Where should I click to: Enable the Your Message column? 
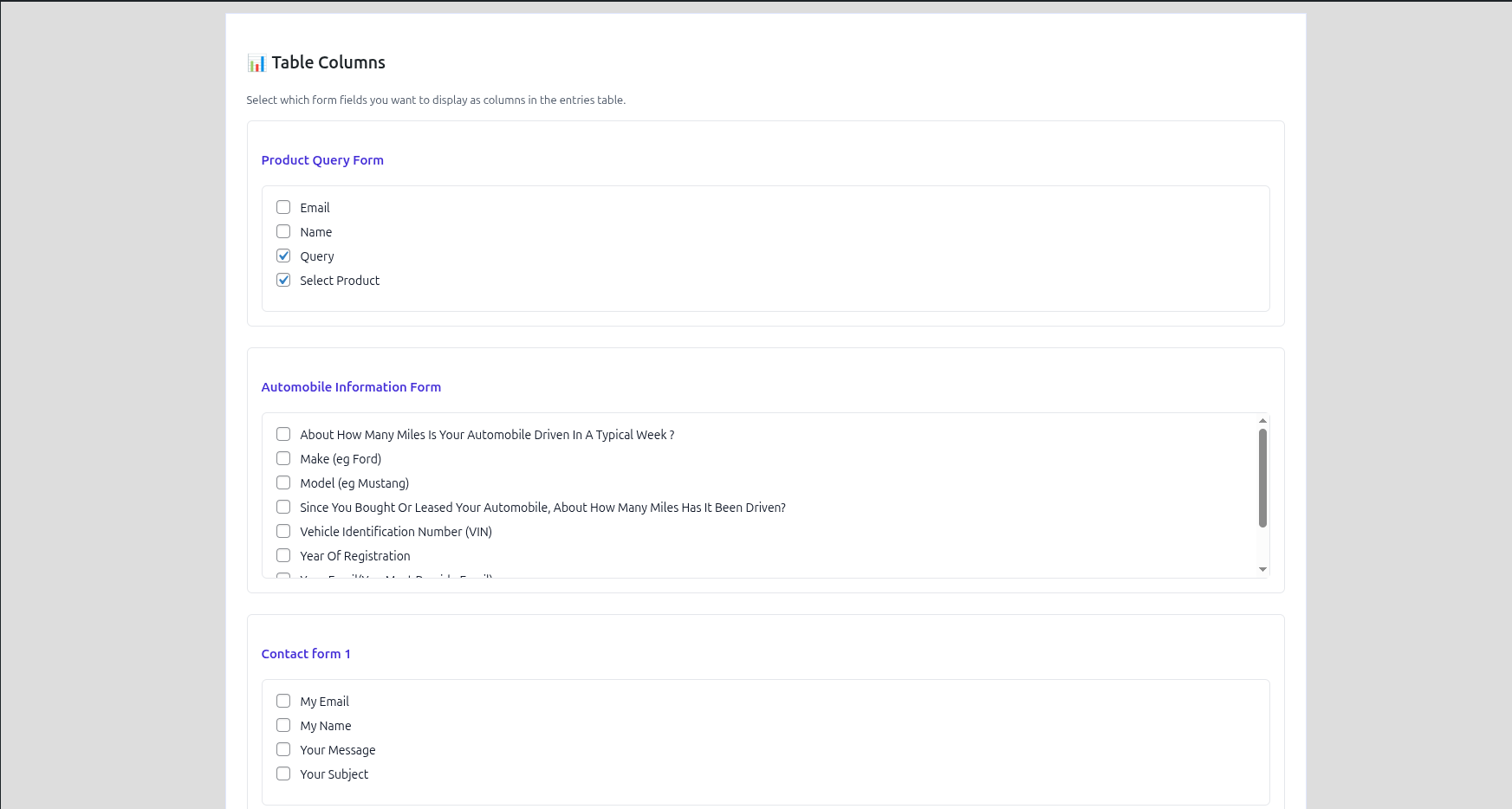point(283,749)
